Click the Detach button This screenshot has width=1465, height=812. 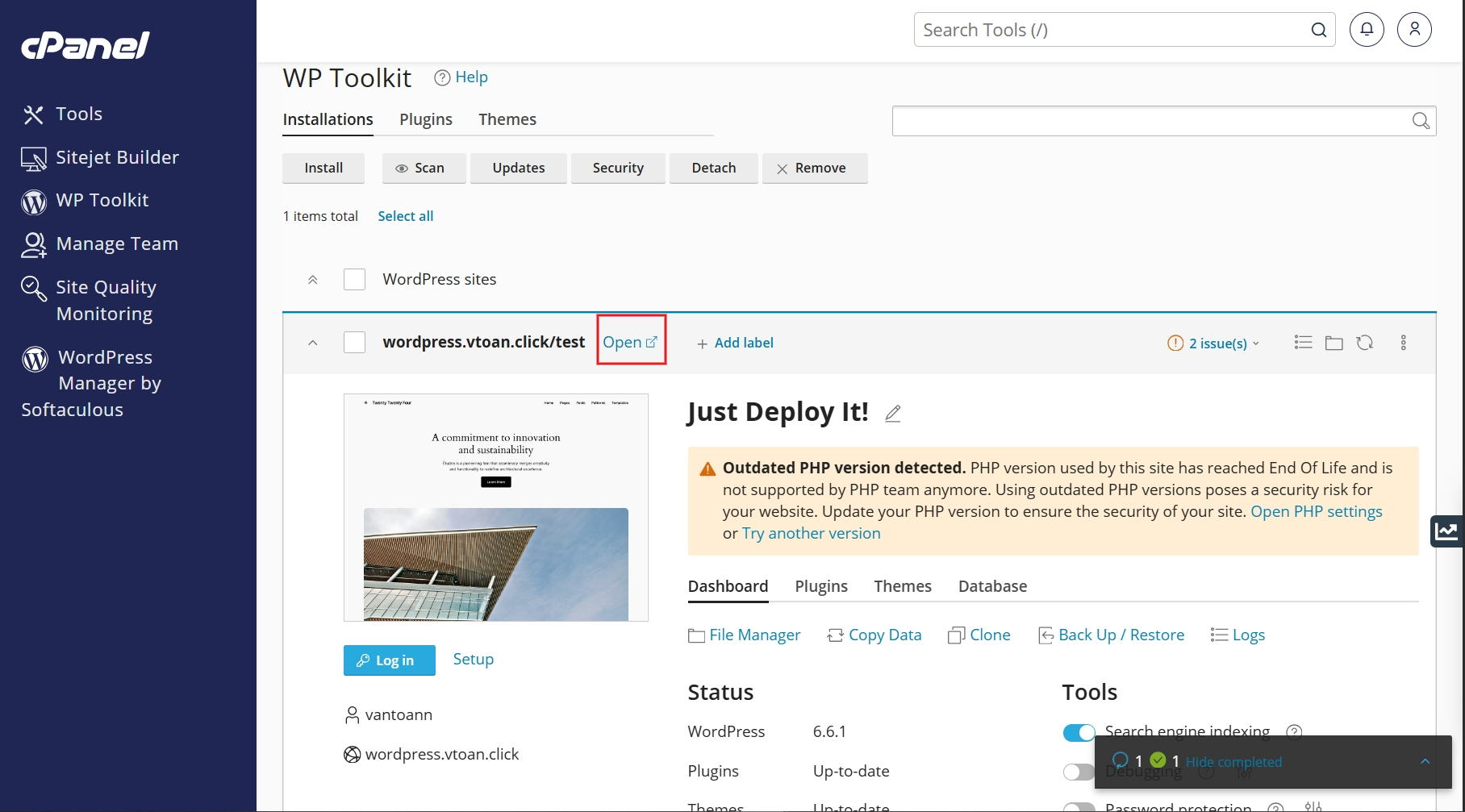(714, 168)
